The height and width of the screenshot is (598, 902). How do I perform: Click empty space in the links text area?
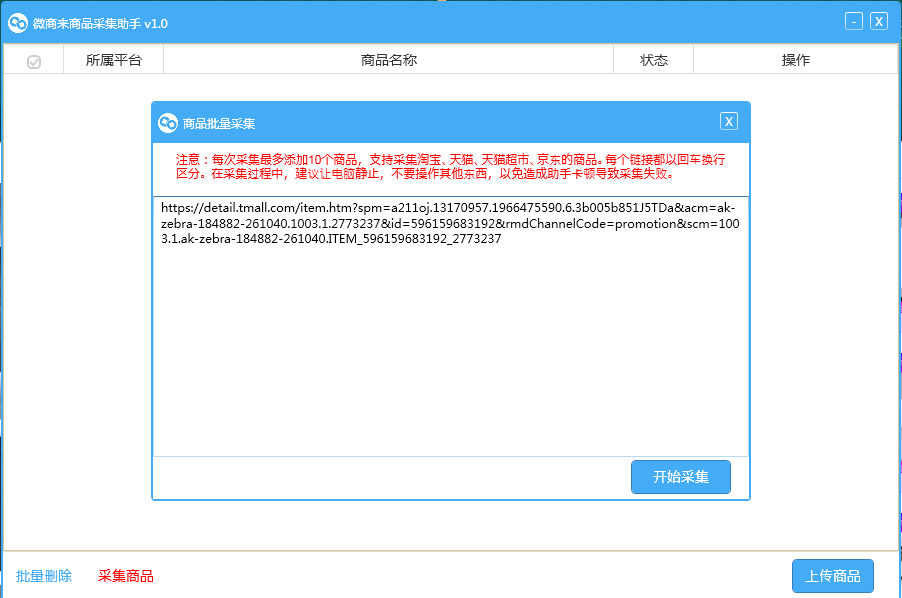coord(450,350)
